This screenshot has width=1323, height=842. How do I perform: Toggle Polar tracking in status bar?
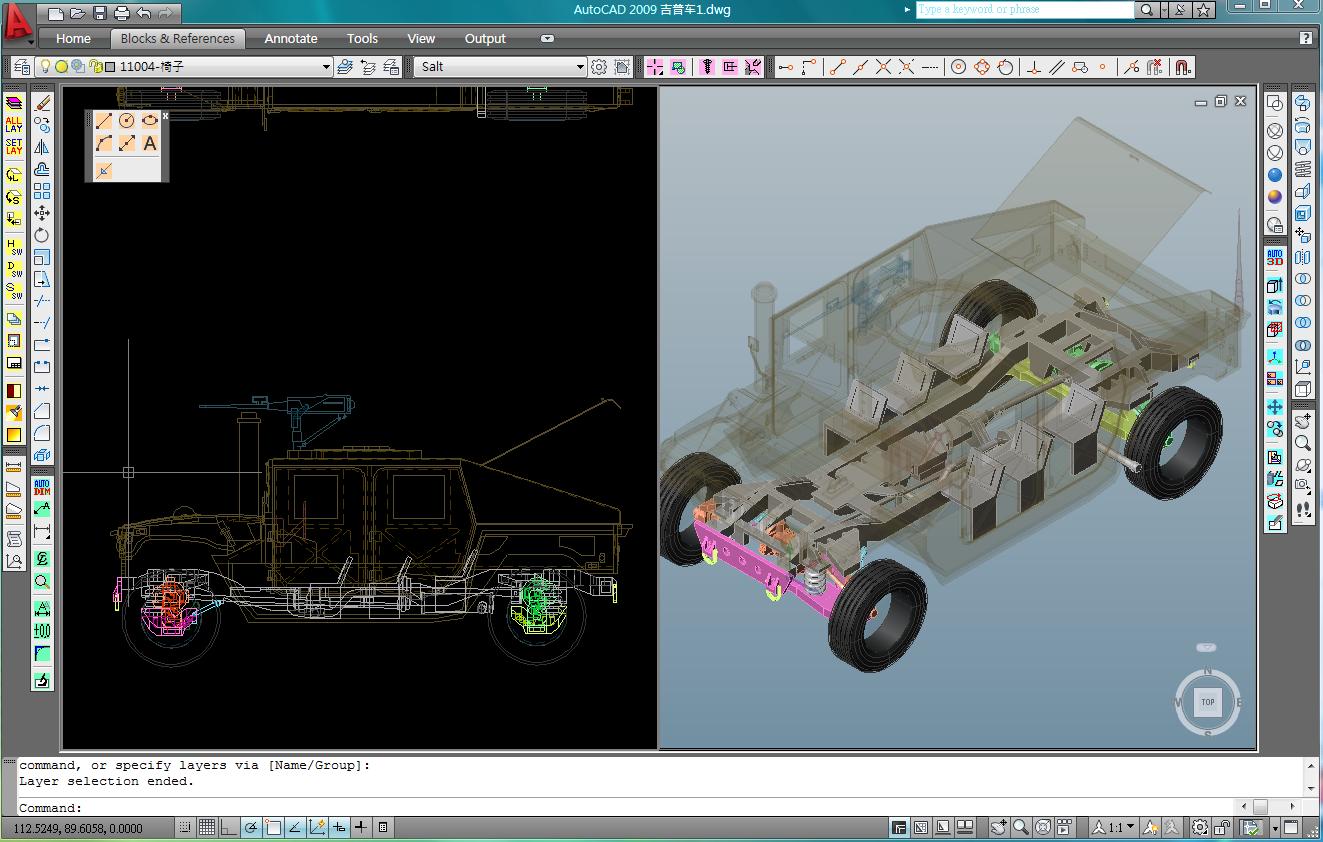251,827
